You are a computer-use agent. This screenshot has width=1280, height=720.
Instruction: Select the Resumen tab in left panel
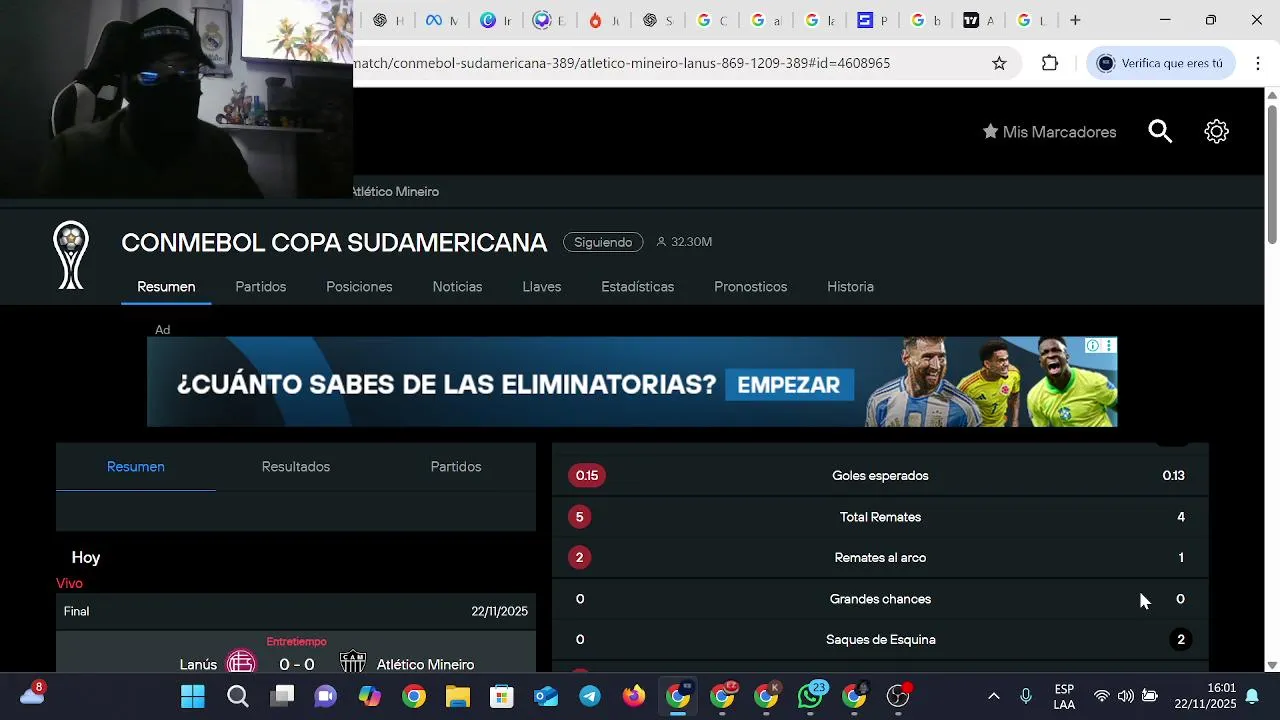(136, 467)
